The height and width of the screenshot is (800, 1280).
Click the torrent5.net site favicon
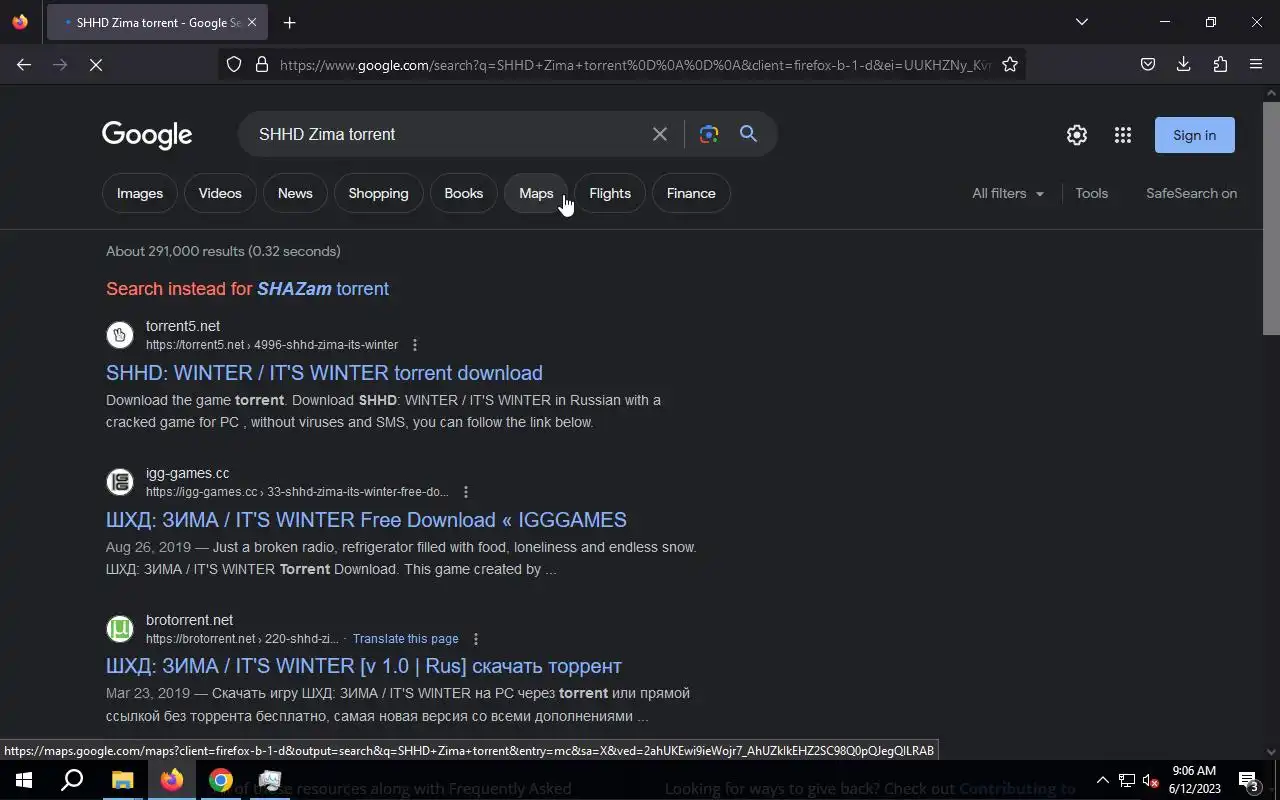pos(120,335)
